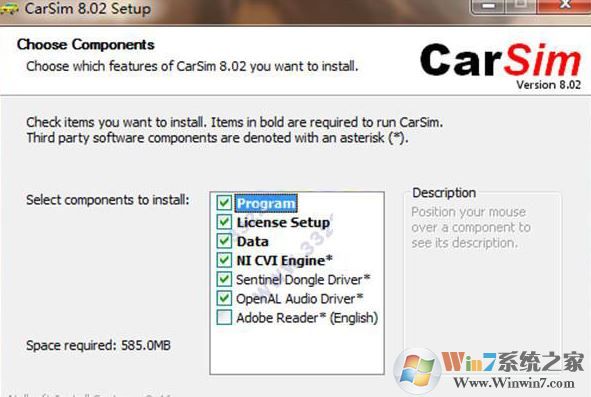Select the OpenAL Audio Driver* label
This screenshot has height=397, width=591.
[299, 299]
